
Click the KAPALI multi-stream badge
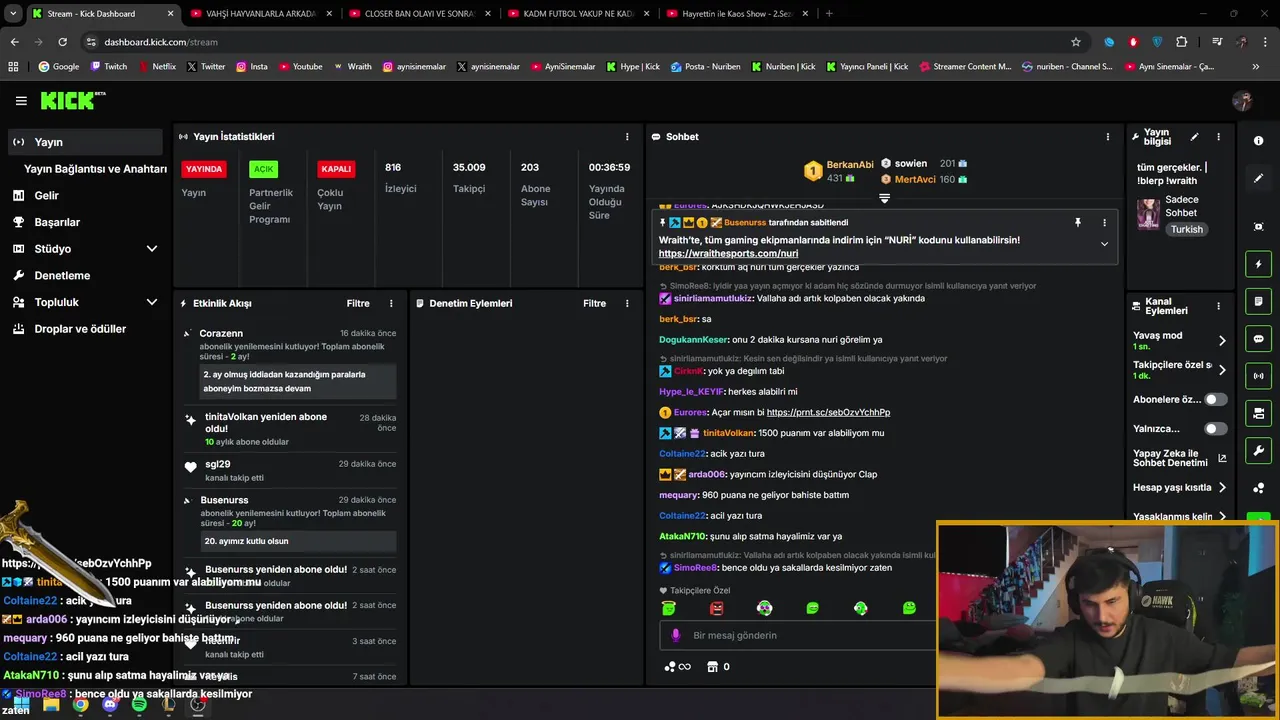[x=336, y=169]
